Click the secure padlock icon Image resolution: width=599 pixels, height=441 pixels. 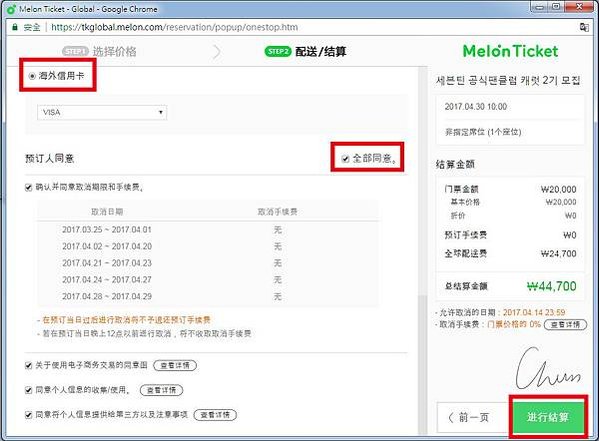pos(15,27)
